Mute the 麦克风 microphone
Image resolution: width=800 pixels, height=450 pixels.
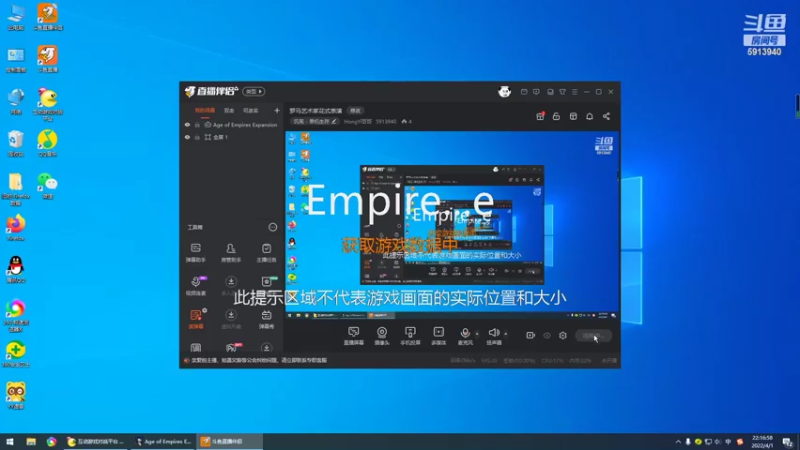pyautogui.click(x=465, y=336)
